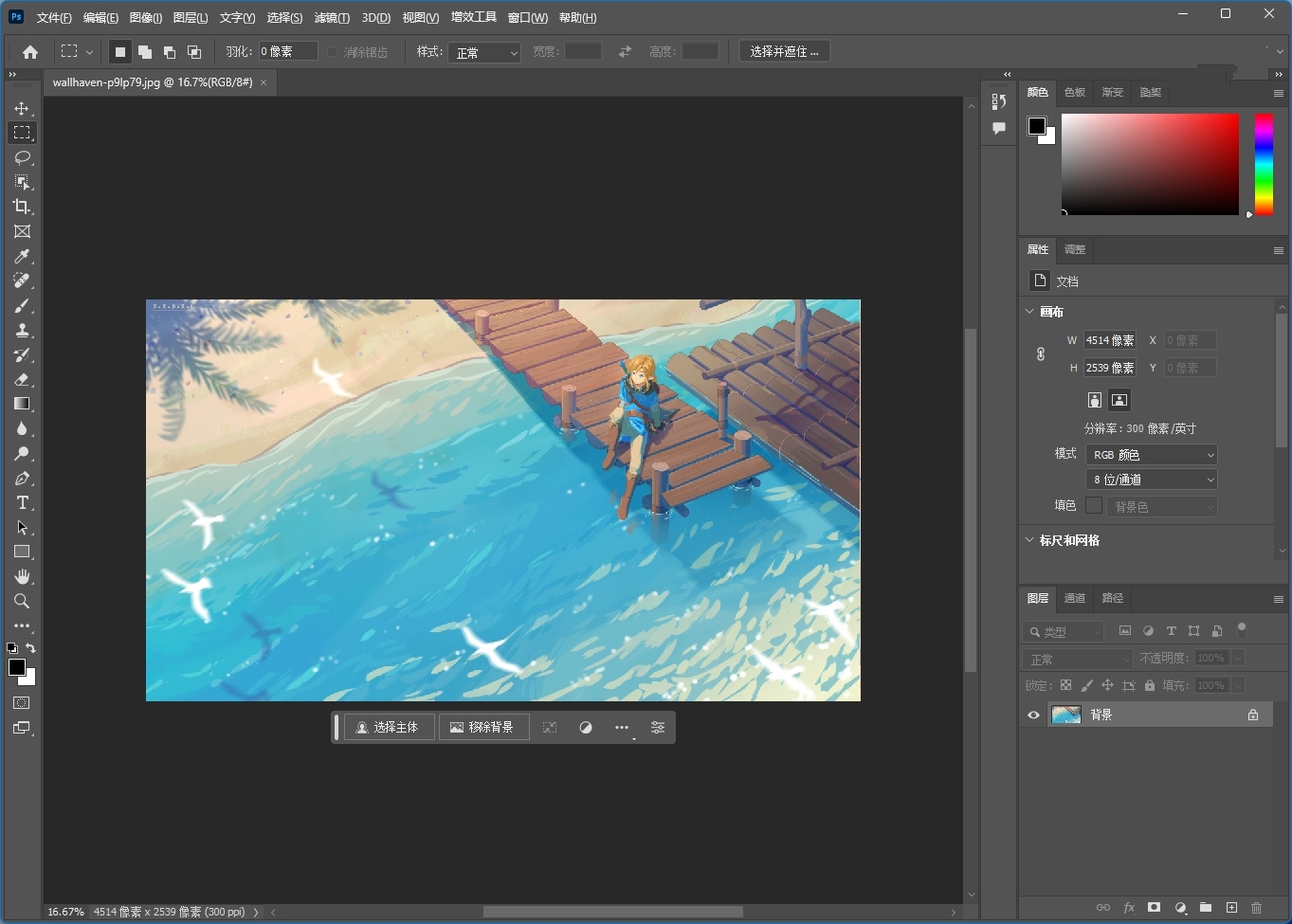Select the Pen tool
This screenshot has width=1292, height=924.
22,478
